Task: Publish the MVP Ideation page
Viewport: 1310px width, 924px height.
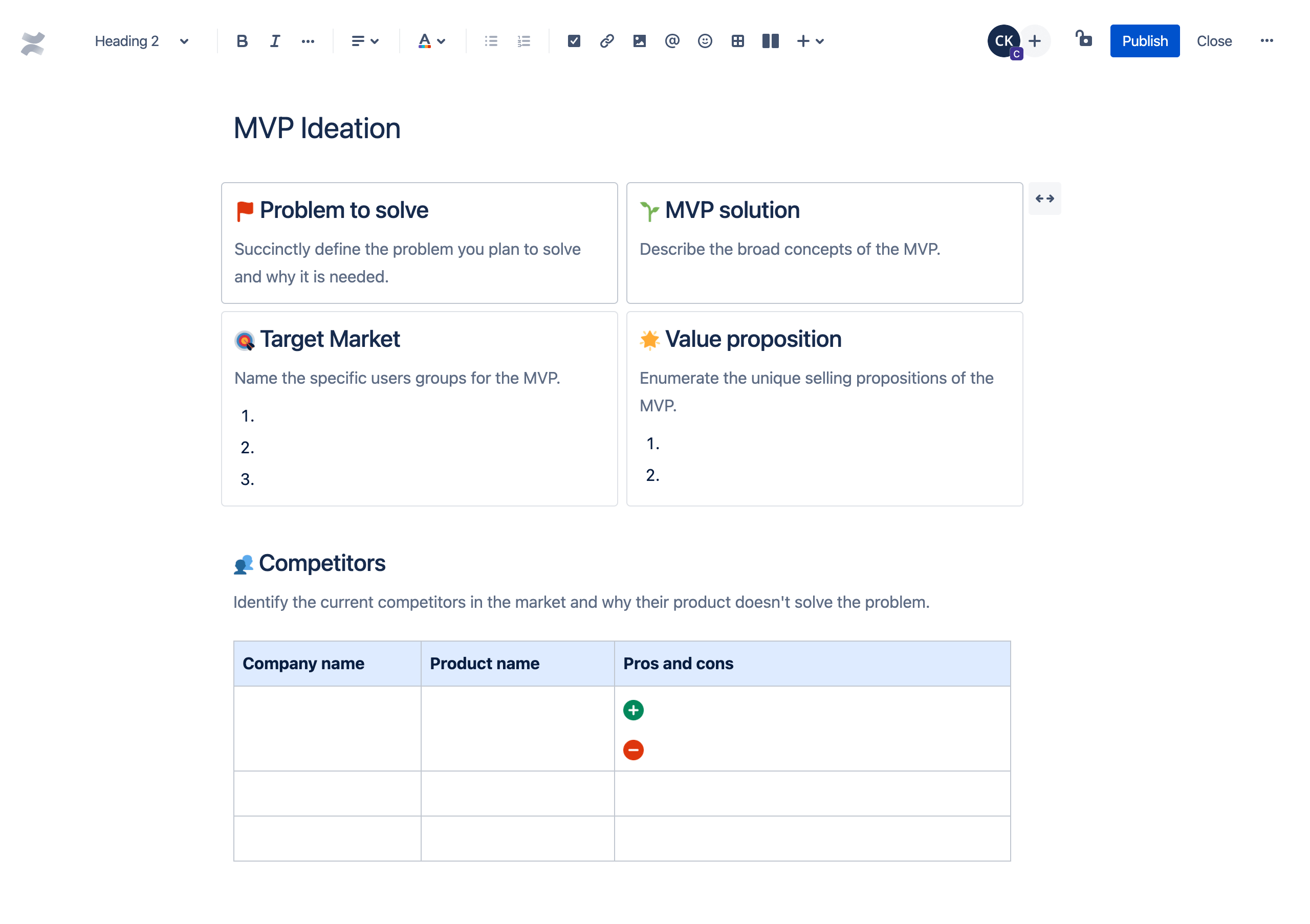Action: click(x=1145, y=40)
